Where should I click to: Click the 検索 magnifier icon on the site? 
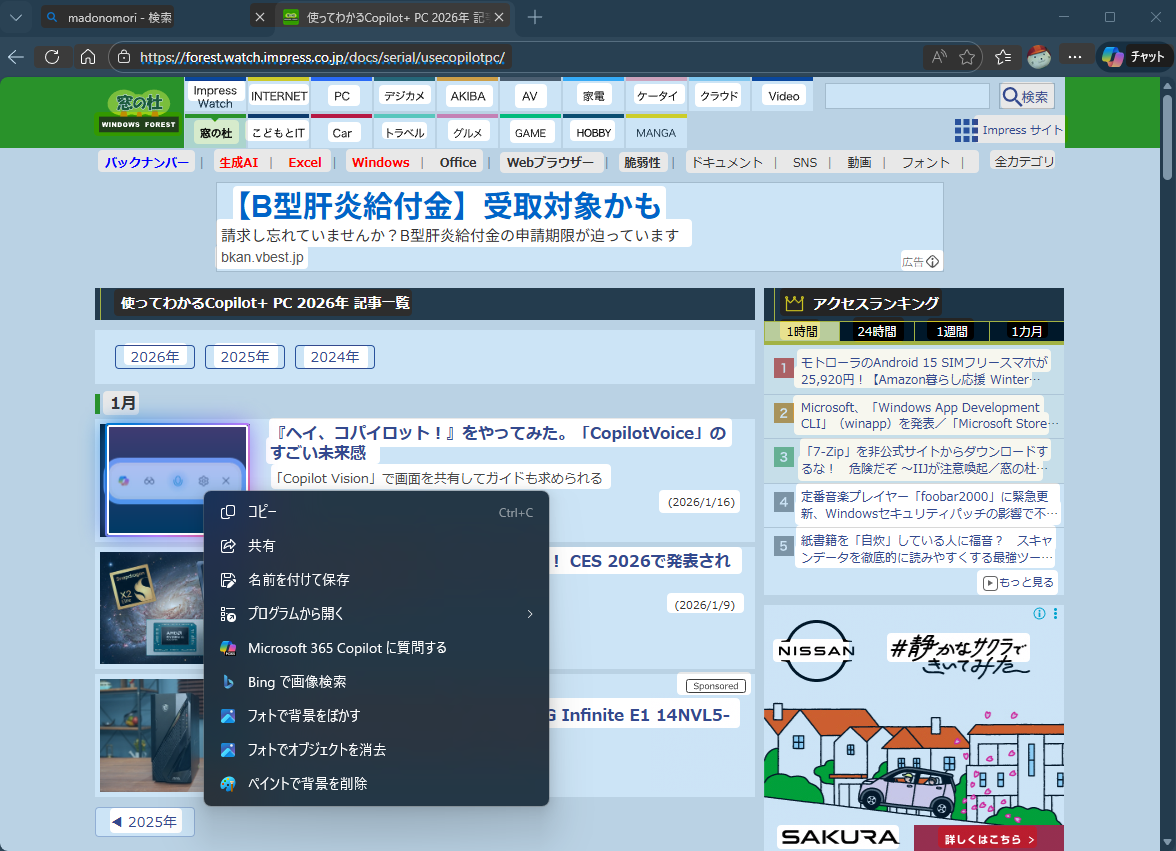(x=1012, y=95)
